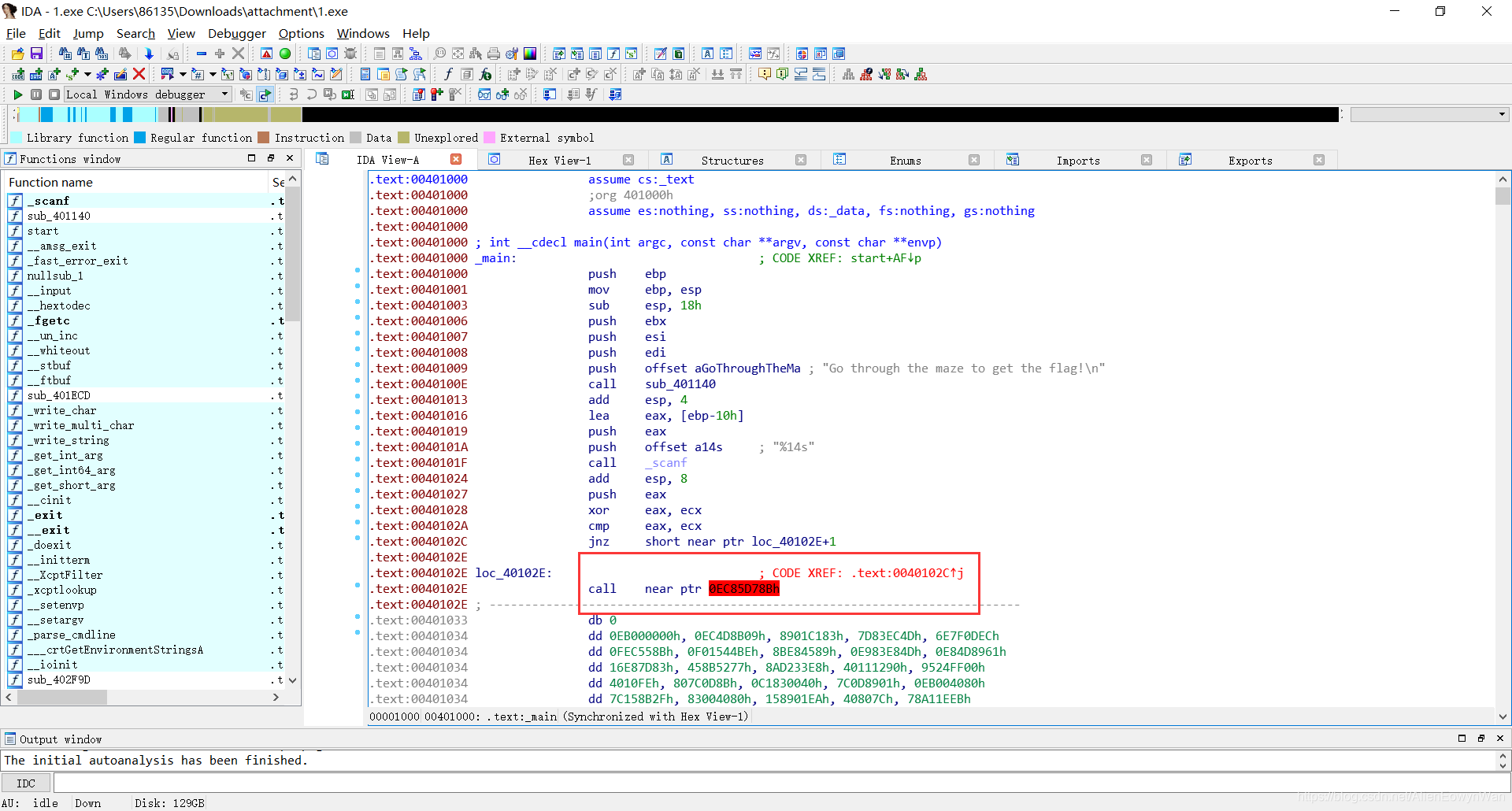Close the Output window panel

tap(1500, 739)
